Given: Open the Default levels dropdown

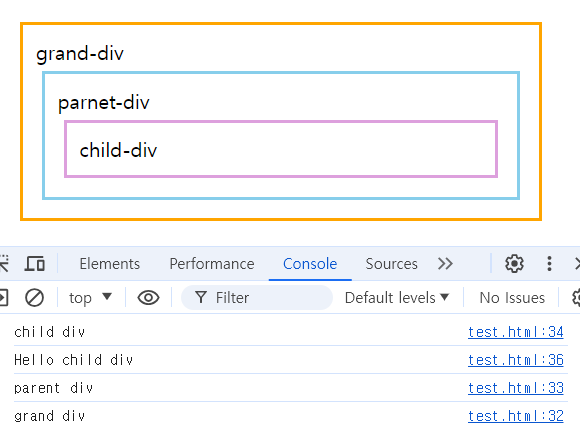Looking at the screenshot, I should coord(397,298).
